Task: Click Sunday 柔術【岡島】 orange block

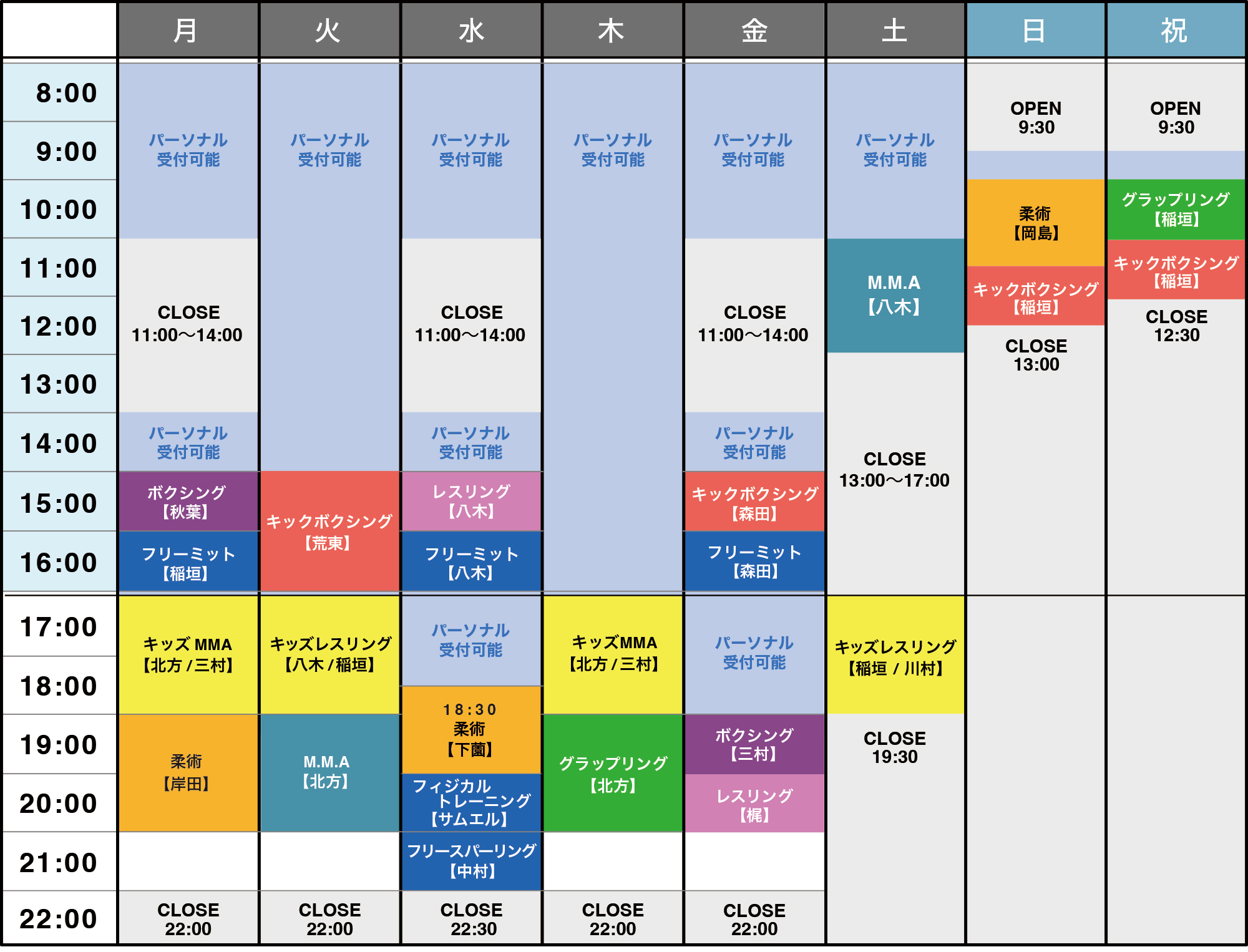Action: click(x=1035, y=223)
